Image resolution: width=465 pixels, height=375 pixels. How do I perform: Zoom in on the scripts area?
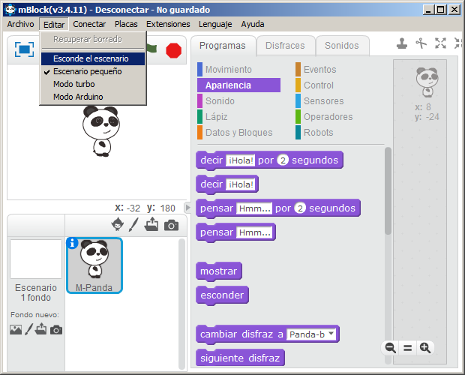click(425, 348)
